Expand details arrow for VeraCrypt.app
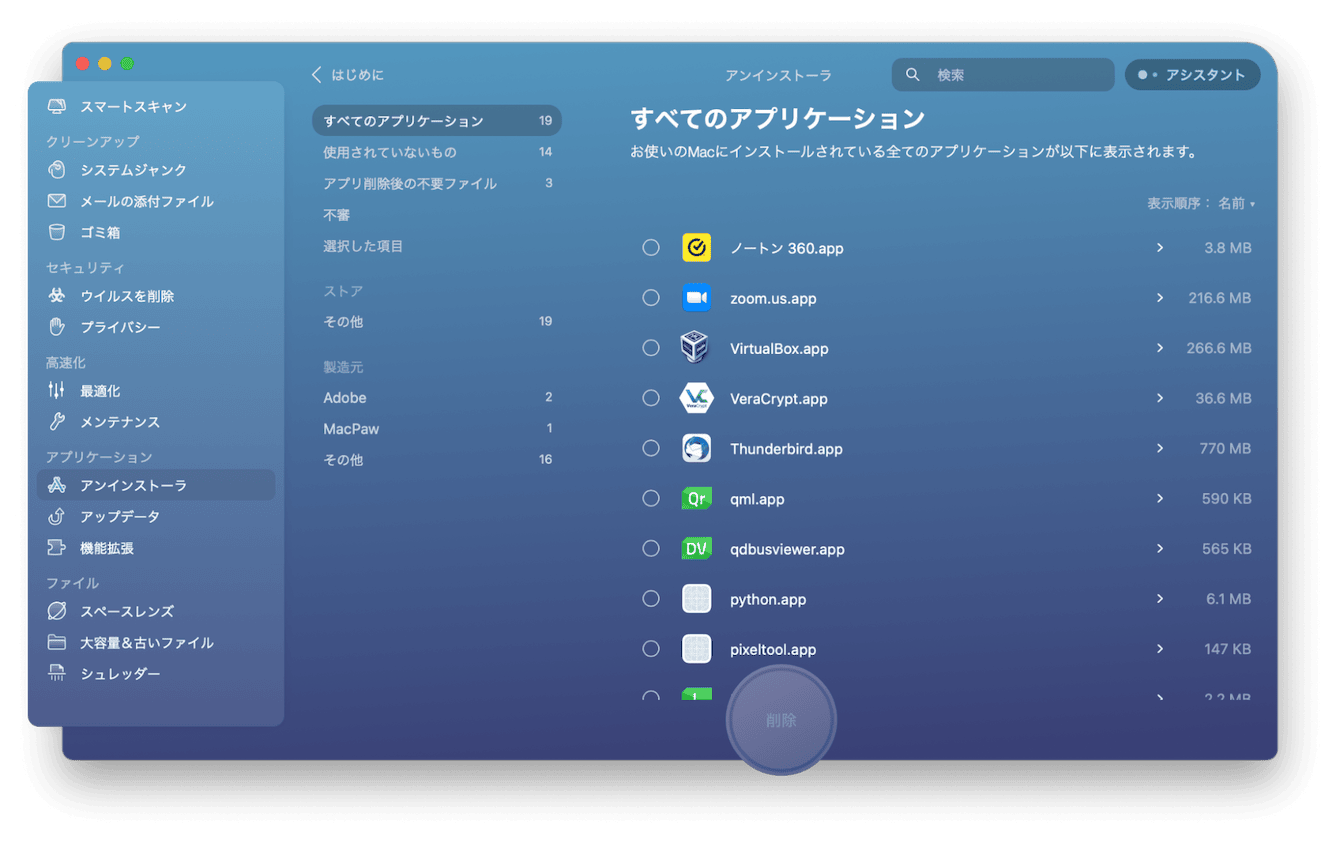Image resolution: width=1340 pixels, height=843 pixels. (x=1160, y=398)
